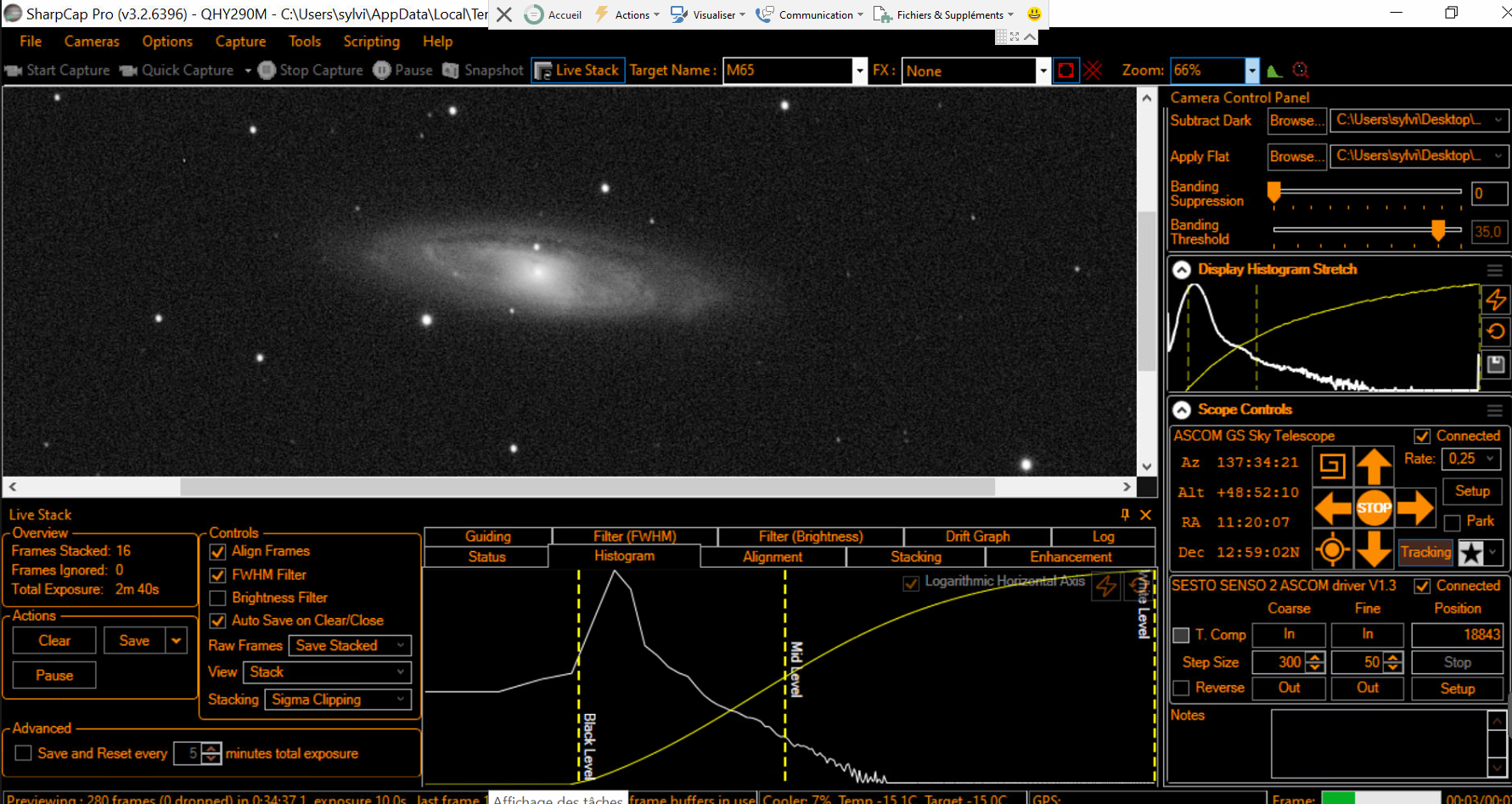Save the display histogram stretch settings

1496,364
